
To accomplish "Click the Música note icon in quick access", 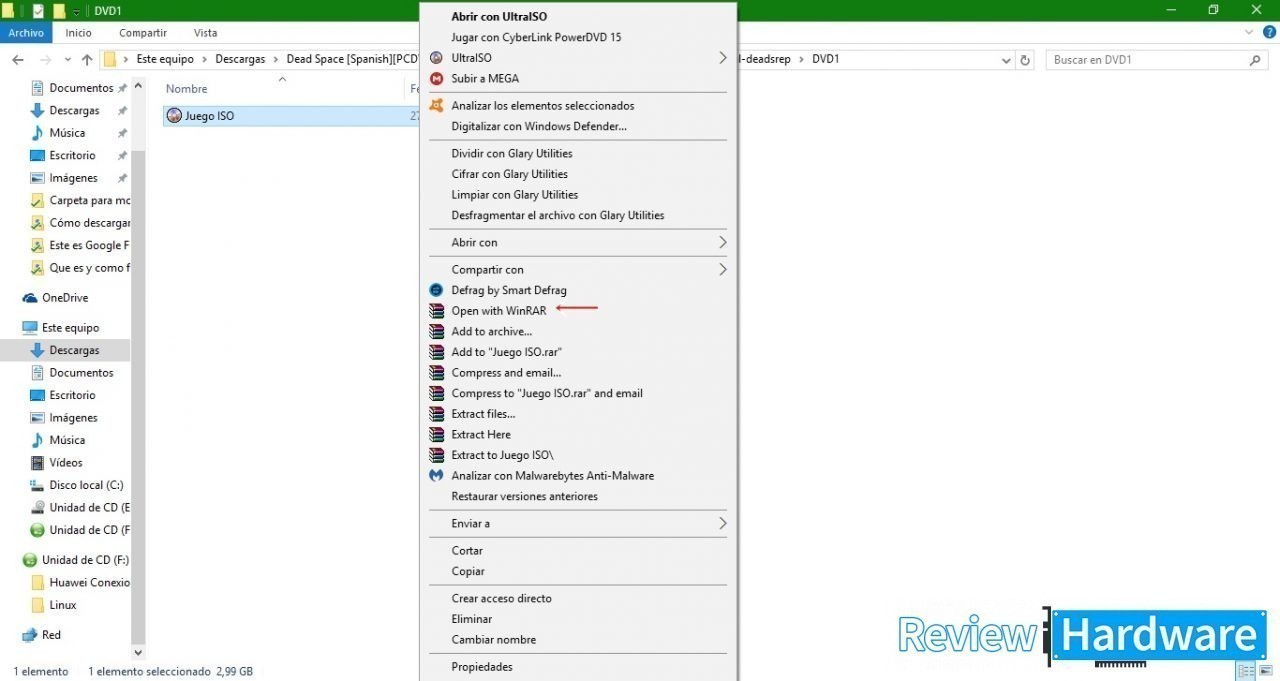I will click(x=37, y=133).
